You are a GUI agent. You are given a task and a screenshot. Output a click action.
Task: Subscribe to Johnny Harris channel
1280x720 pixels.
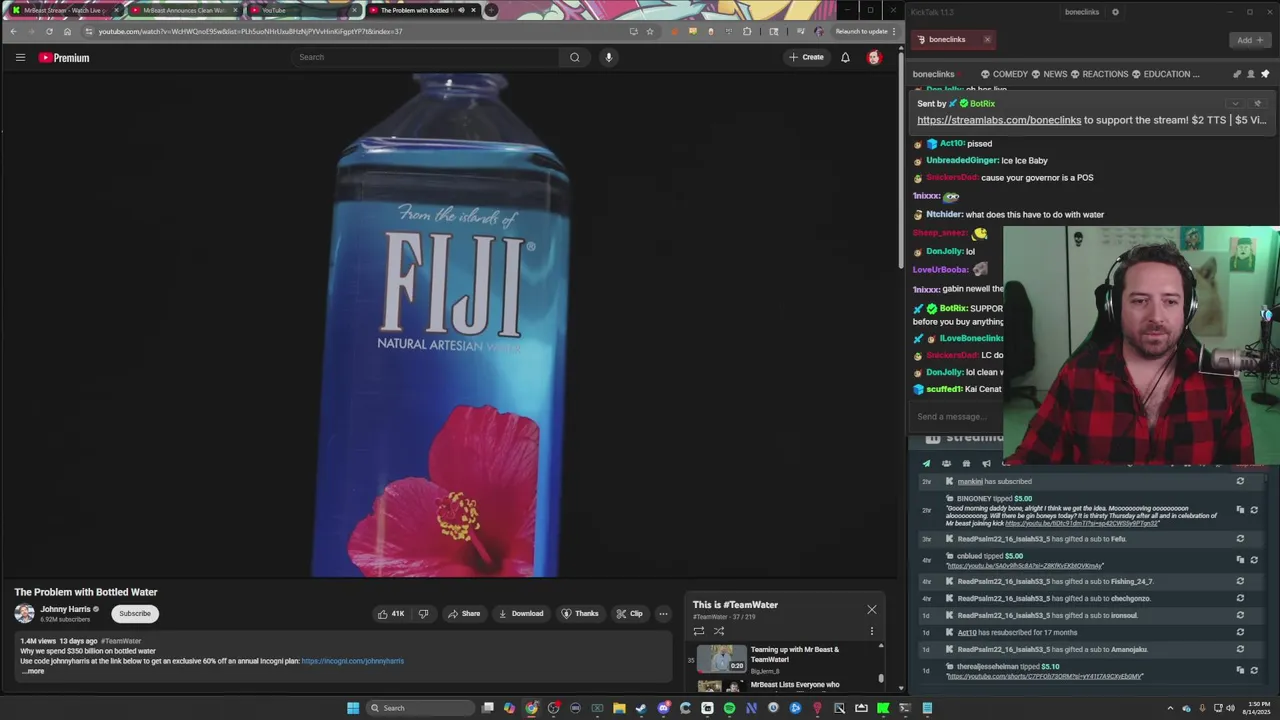135,614
